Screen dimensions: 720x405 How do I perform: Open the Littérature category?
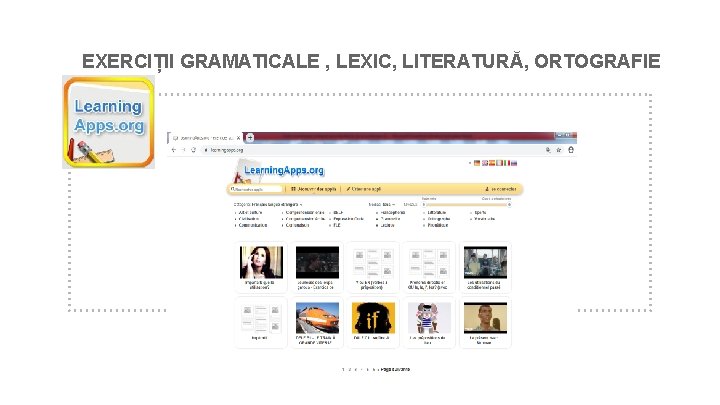click(436, 213)
